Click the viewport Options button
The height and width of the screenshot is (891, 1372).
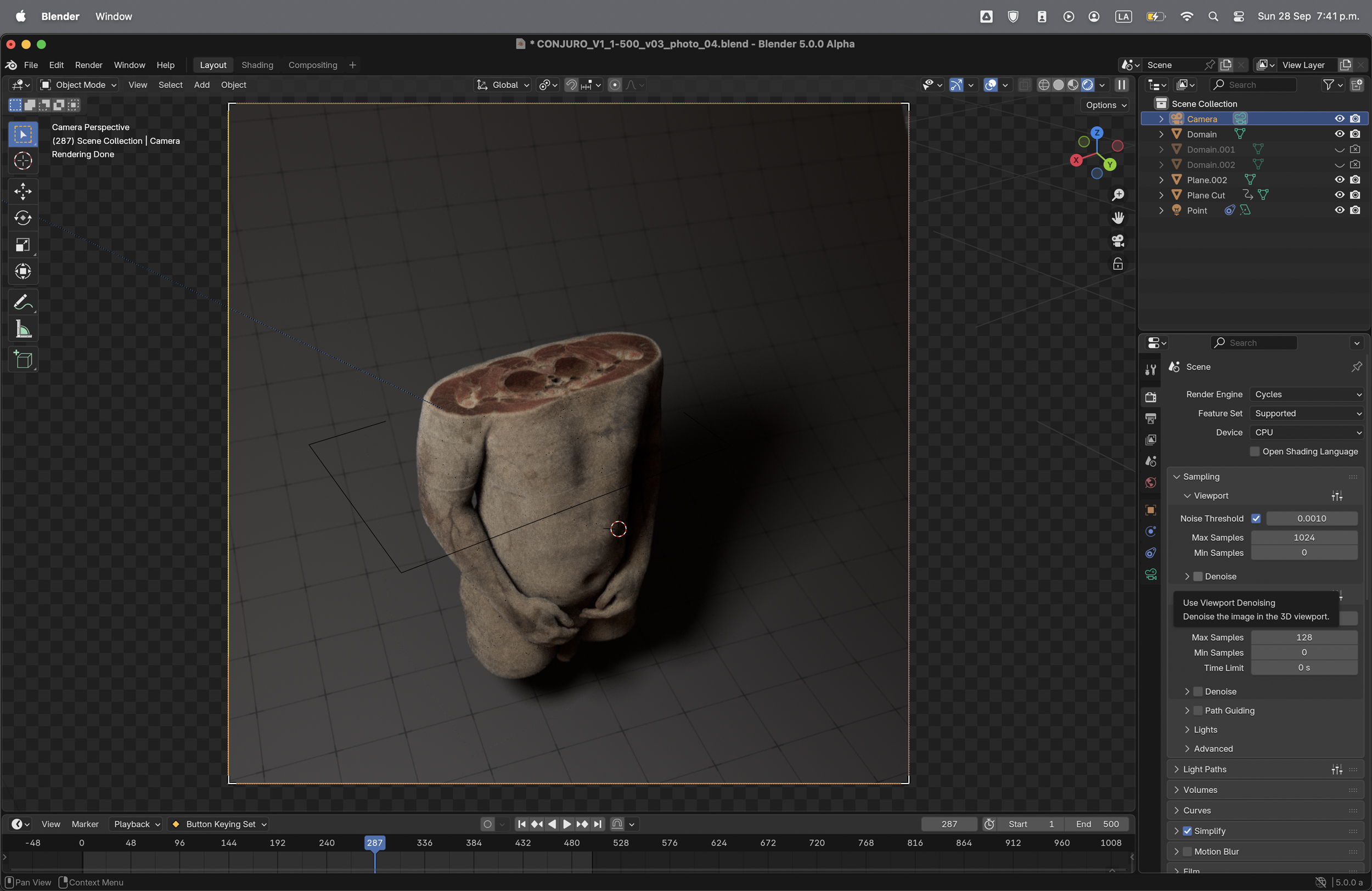coord(1105,105)
